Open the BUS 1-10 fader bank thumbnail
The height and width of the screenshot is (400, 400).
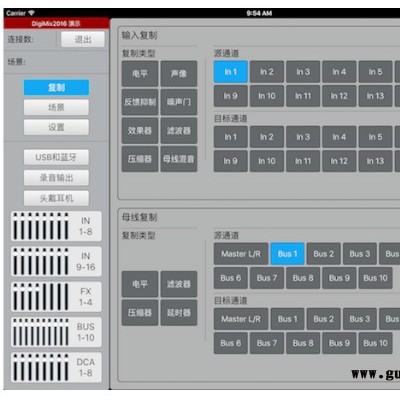(56, 332)
